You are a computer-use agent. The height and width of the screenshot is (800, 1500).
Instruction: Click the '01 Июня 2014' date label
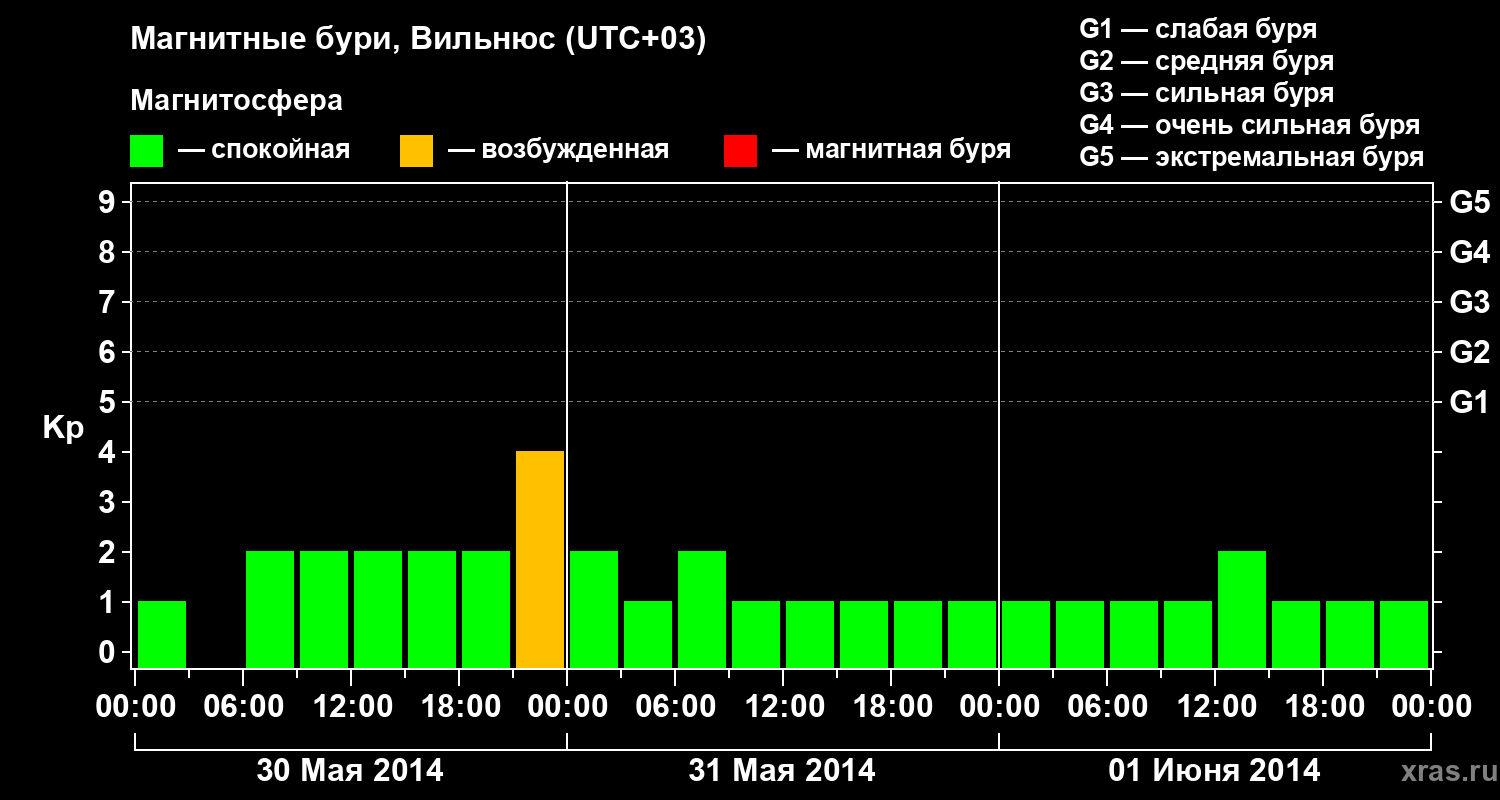pyautogui.click(x=1214, y=770)
